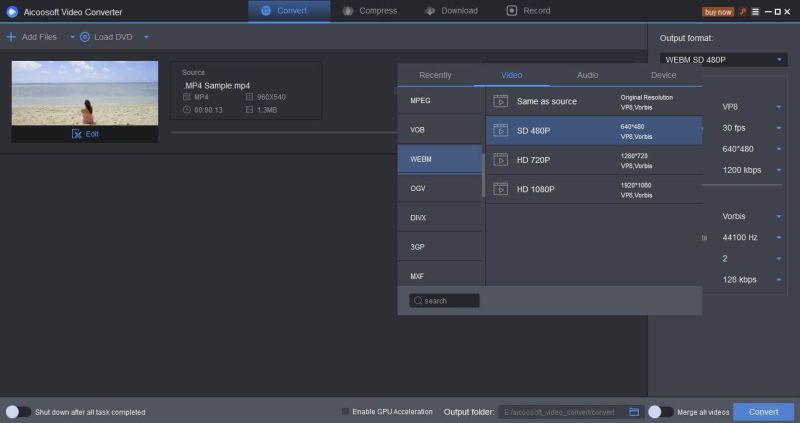Open the output folder browse icon
The image size is (800, 423).
point(634,412)
